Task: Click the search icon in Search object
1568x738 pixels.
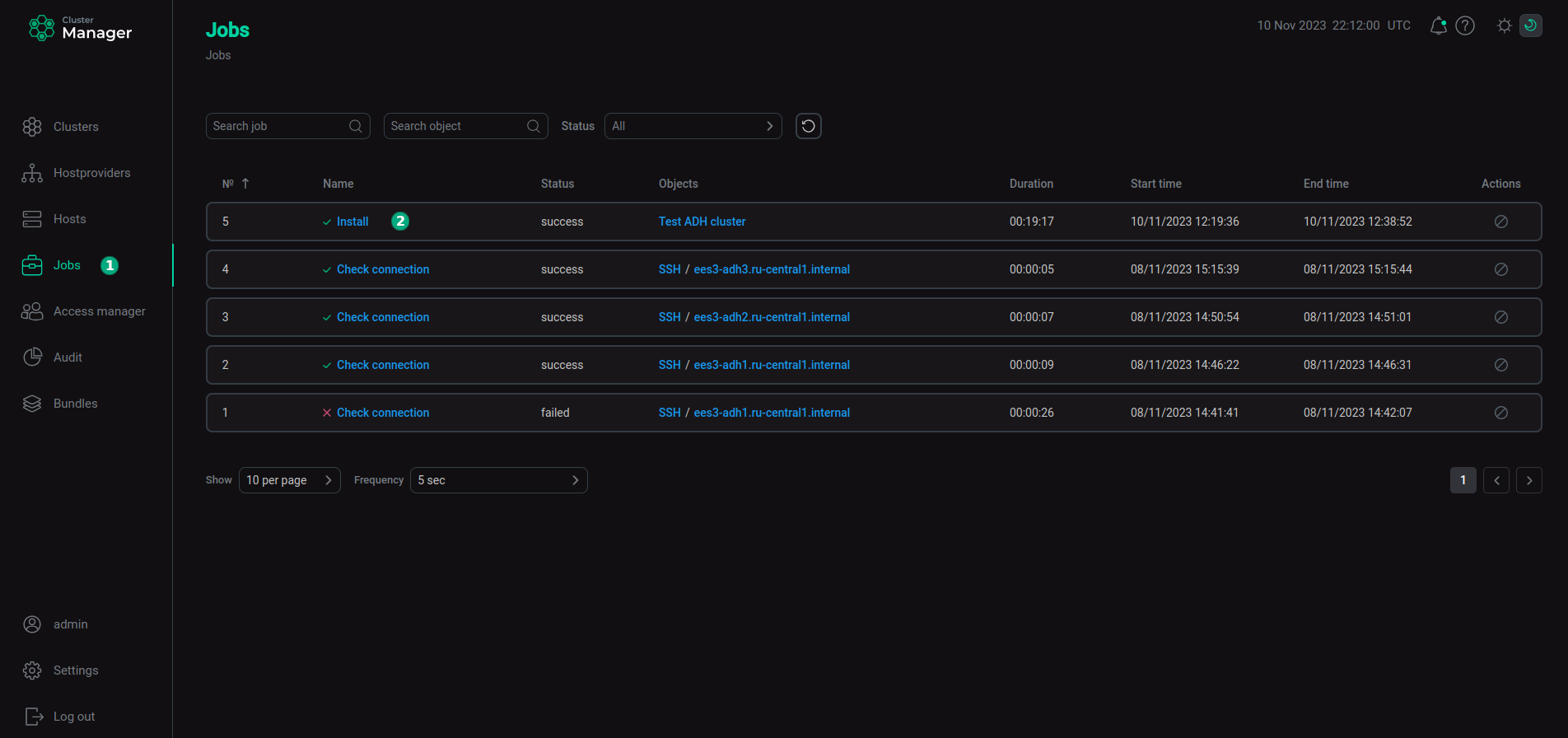Action: [x=533, y=126]
